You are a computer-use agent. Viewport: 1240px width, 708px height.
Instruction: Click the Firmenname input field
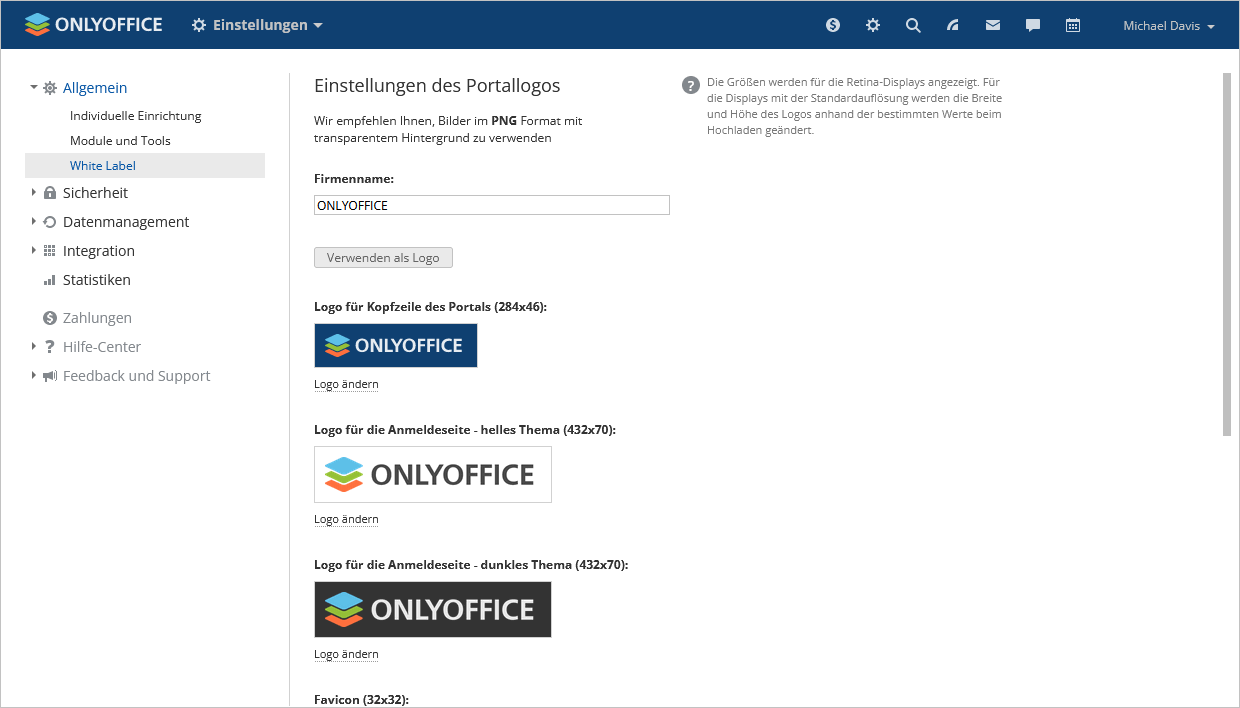[492, 205]
